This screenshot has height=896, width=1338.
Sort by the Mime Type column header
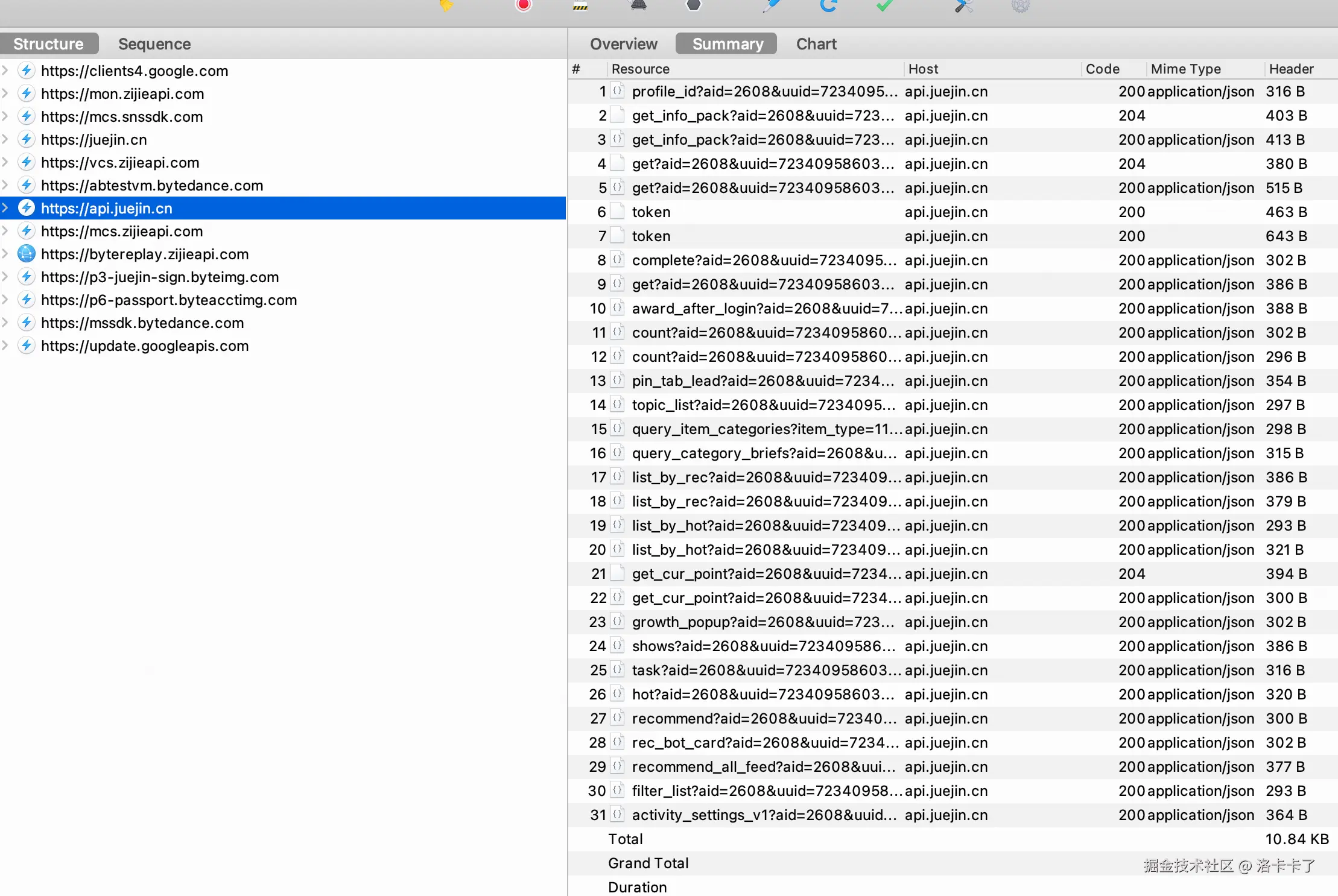[x=1205, y=69]
